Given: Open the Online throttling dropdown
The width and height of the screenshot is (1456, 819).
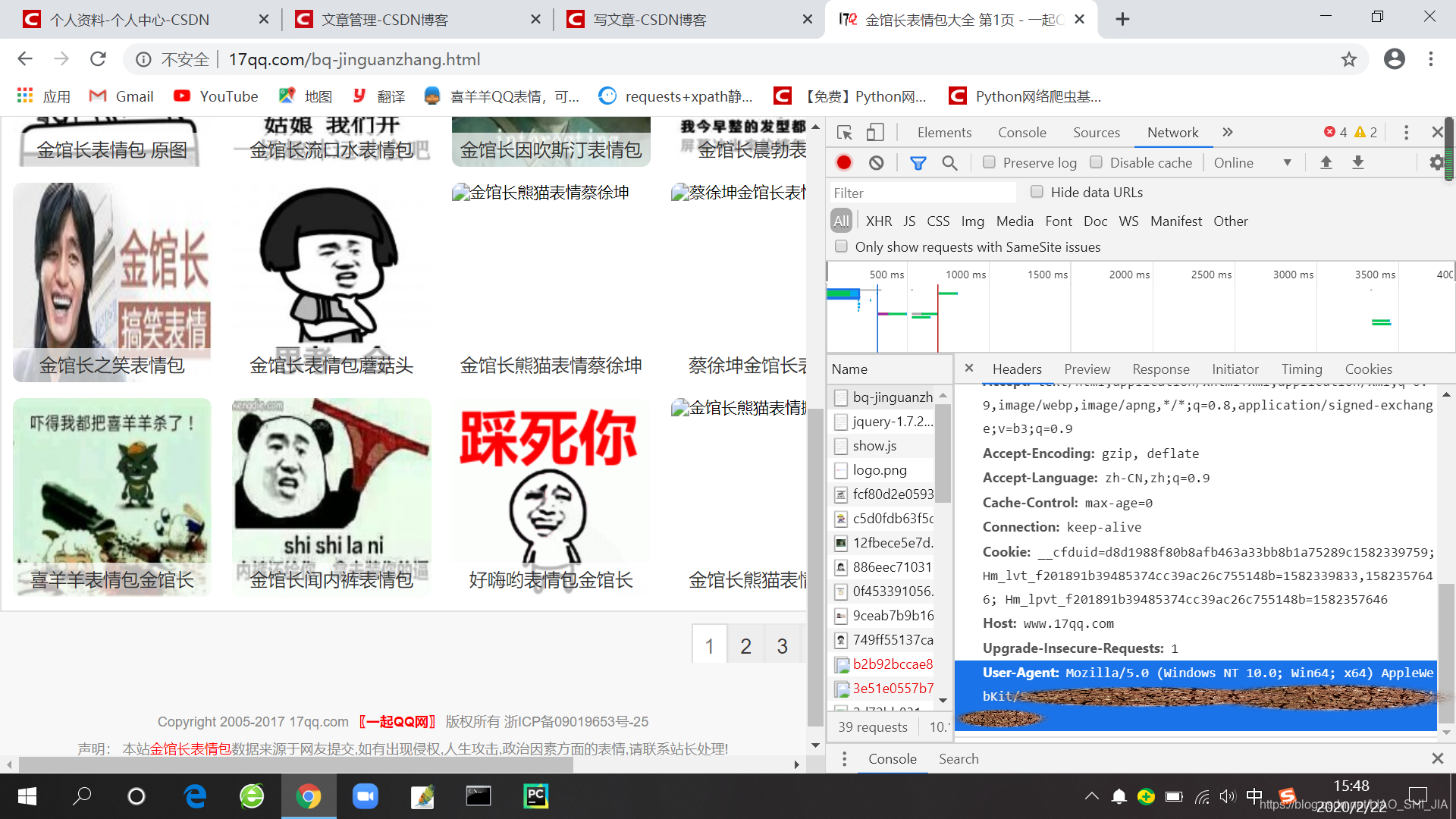Looking at the screenshot, I should [x=1251, y=162].
